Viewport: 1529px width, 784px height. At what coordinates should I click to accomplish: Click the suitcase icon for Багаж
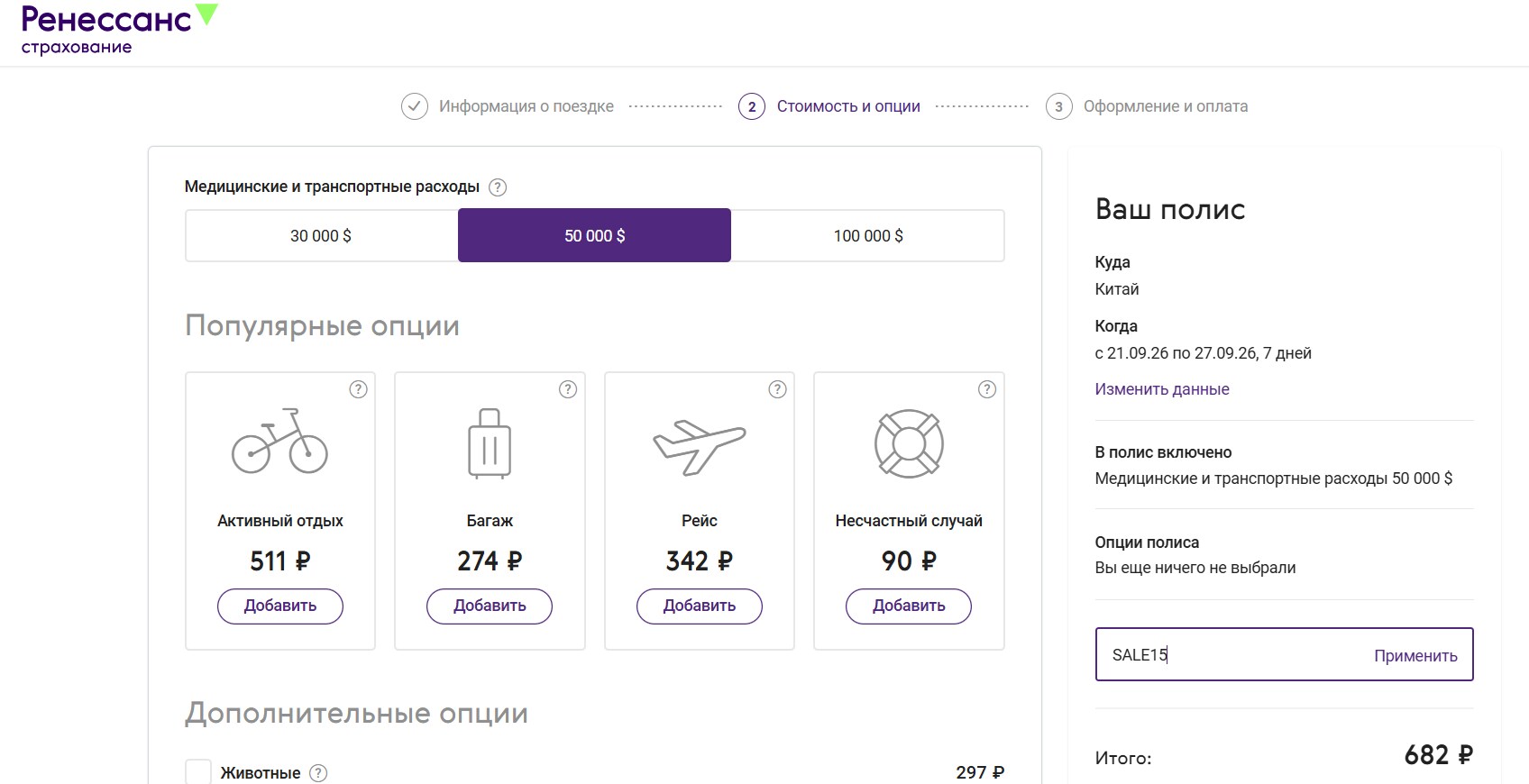(x=490, y=443)
